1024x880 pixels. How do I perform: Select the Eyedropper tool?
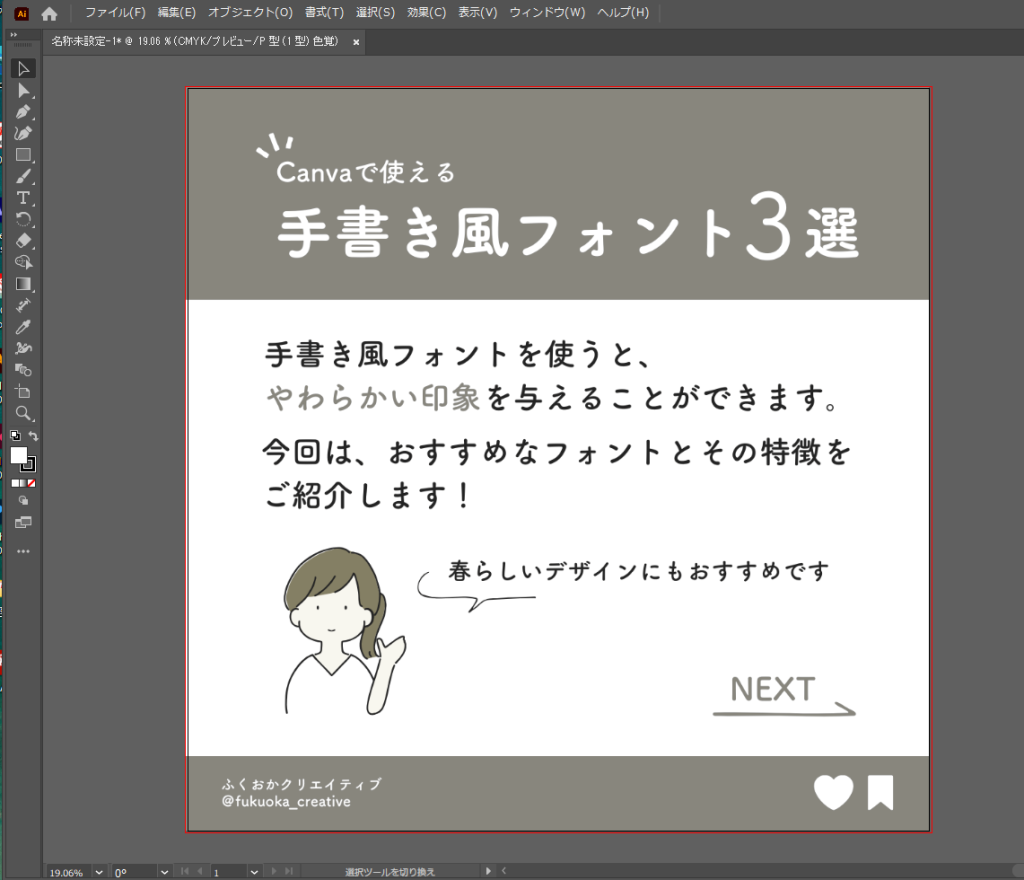click(x=24, y=327)
